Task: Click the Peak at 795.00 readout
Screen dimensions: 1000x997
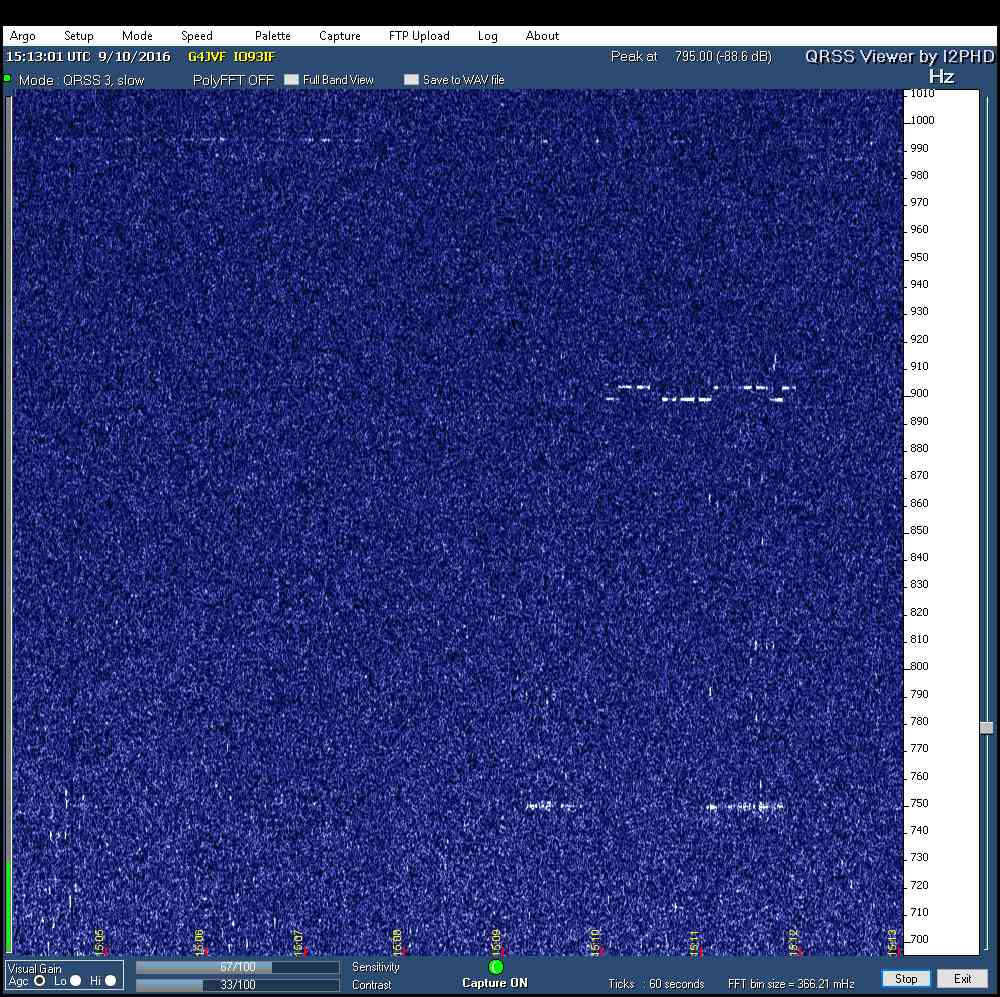Action: coord(691,56)
